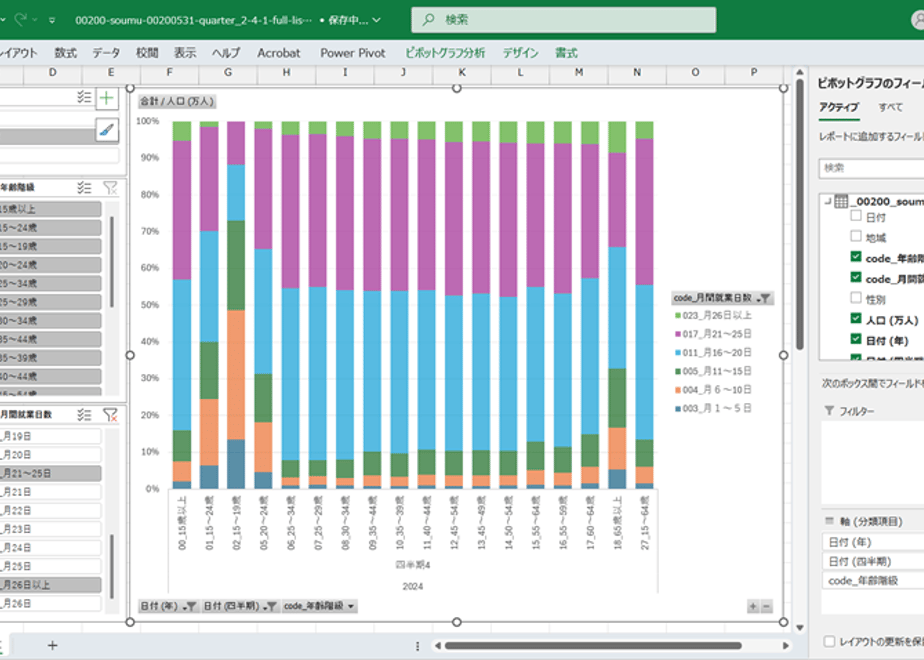Click the search magnifier icon in the title bar
924x660 pixels.
tap(428, 19)
